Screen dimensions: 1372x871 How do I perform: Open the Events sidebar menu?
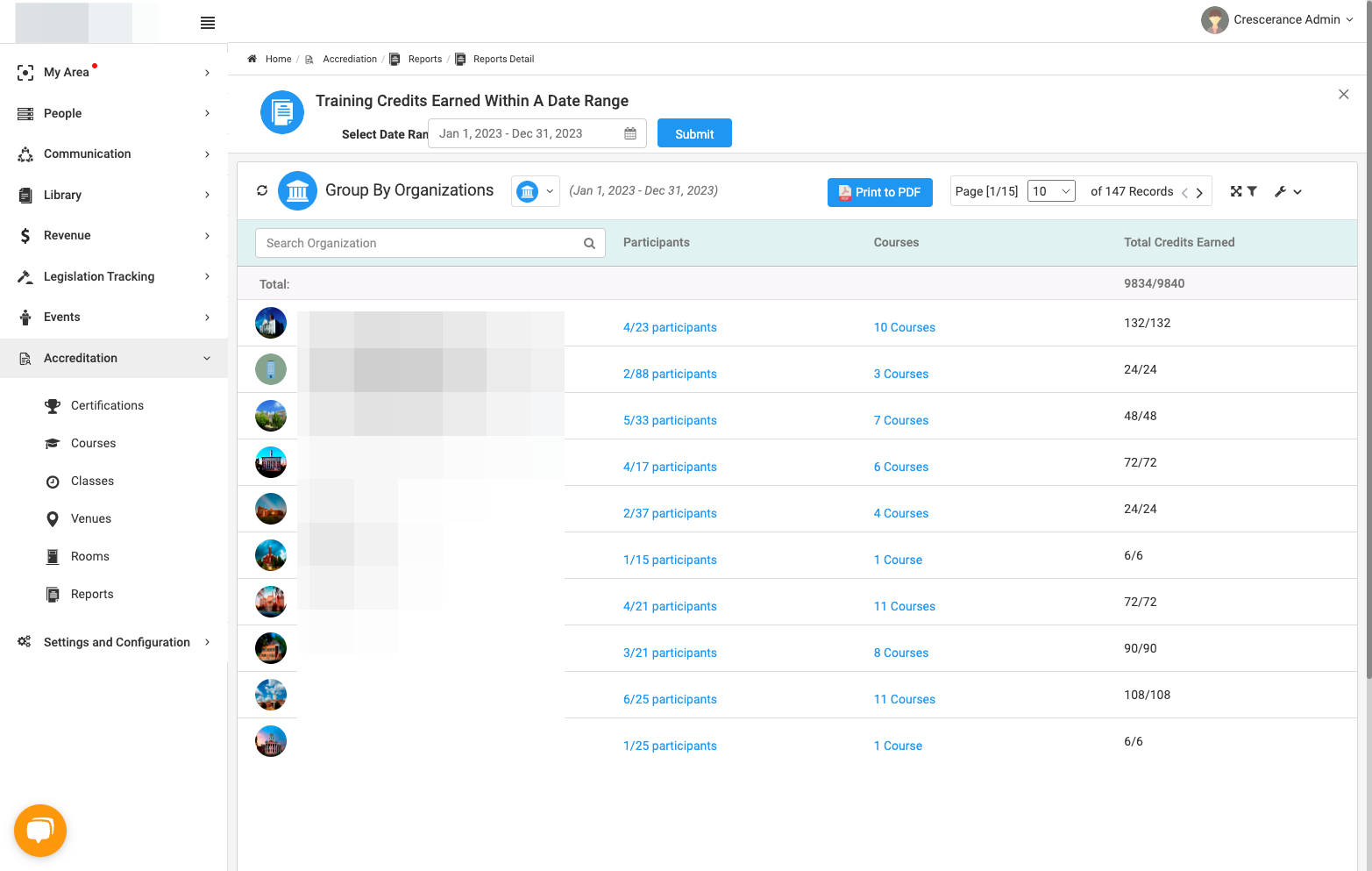point(114,317)
